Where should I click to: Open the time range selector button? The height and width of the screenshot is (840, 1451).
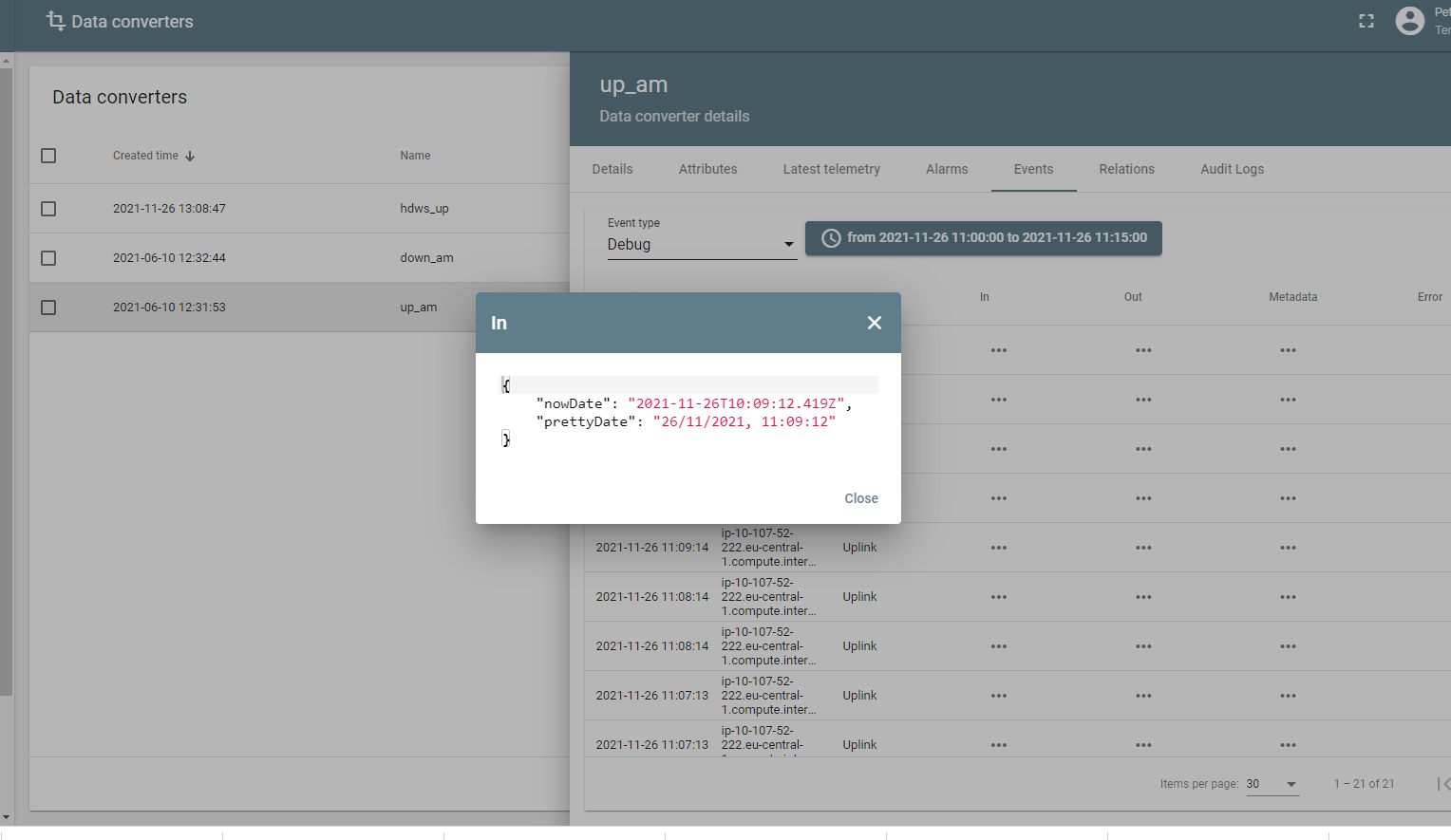point(984,238)
